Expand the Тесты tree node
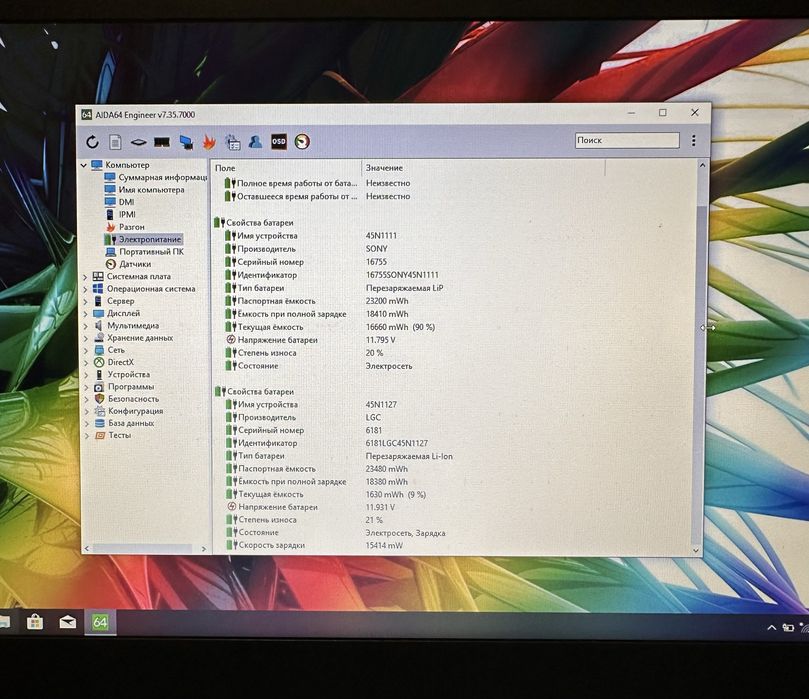The height and width of the screenshot is (699, 809). point(87,436)
